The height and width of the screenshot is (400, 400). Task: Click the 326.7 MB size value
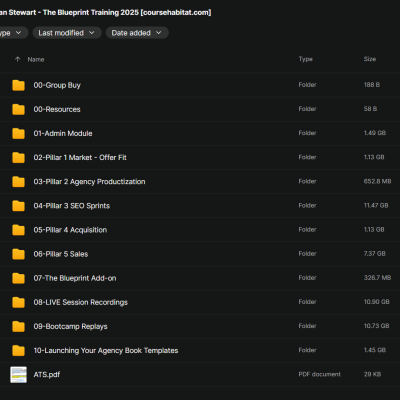[377, 278]
